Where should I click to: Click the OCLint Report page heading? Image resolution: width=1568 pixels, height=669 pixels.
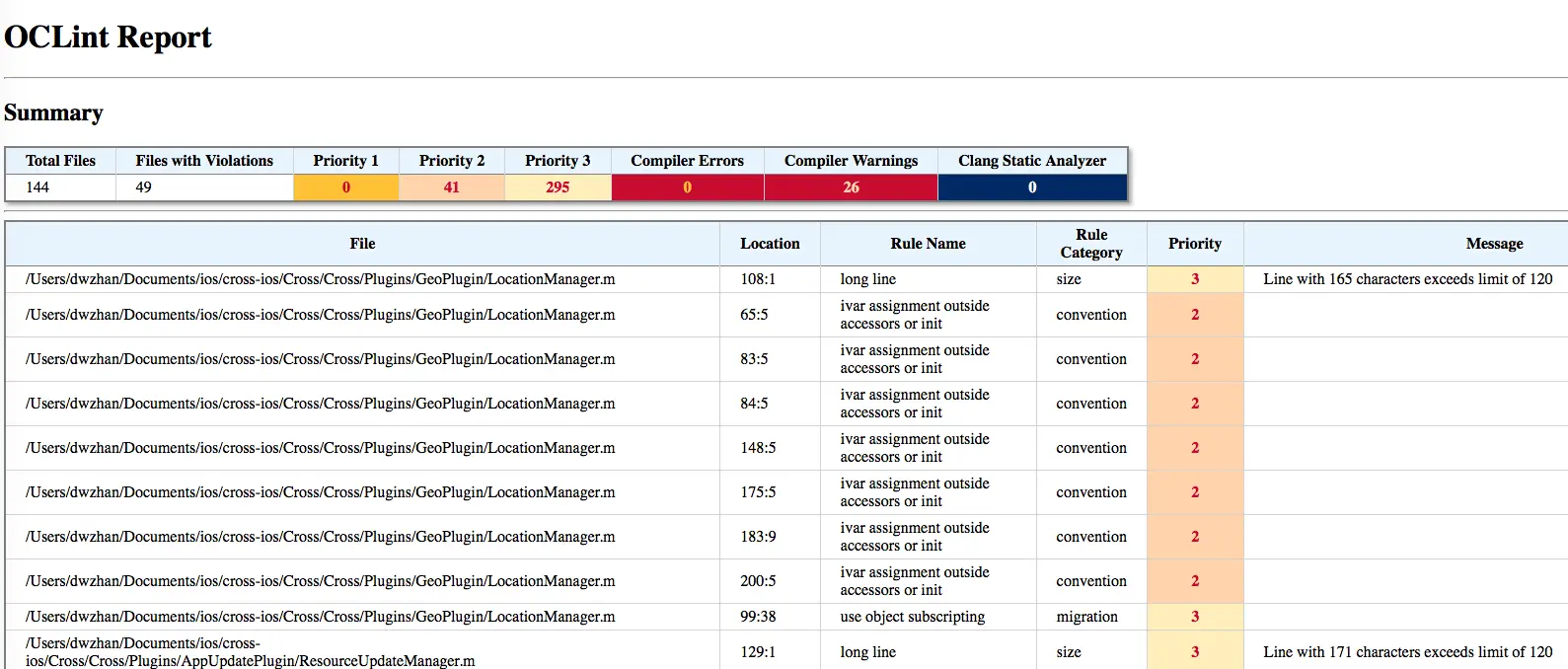(108, 37)
